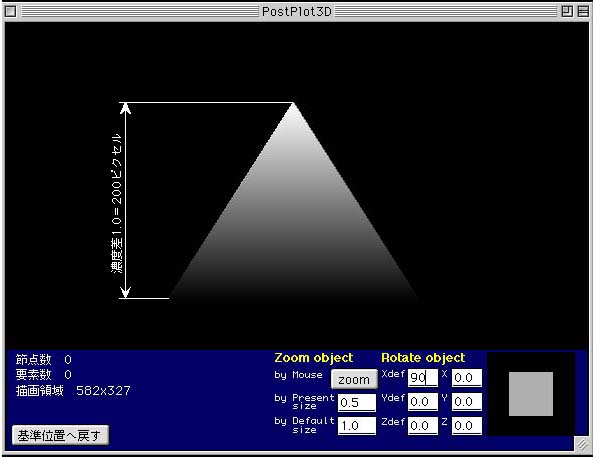
Task: Collapse window with the windowshade icon
Action: point(583,11)
